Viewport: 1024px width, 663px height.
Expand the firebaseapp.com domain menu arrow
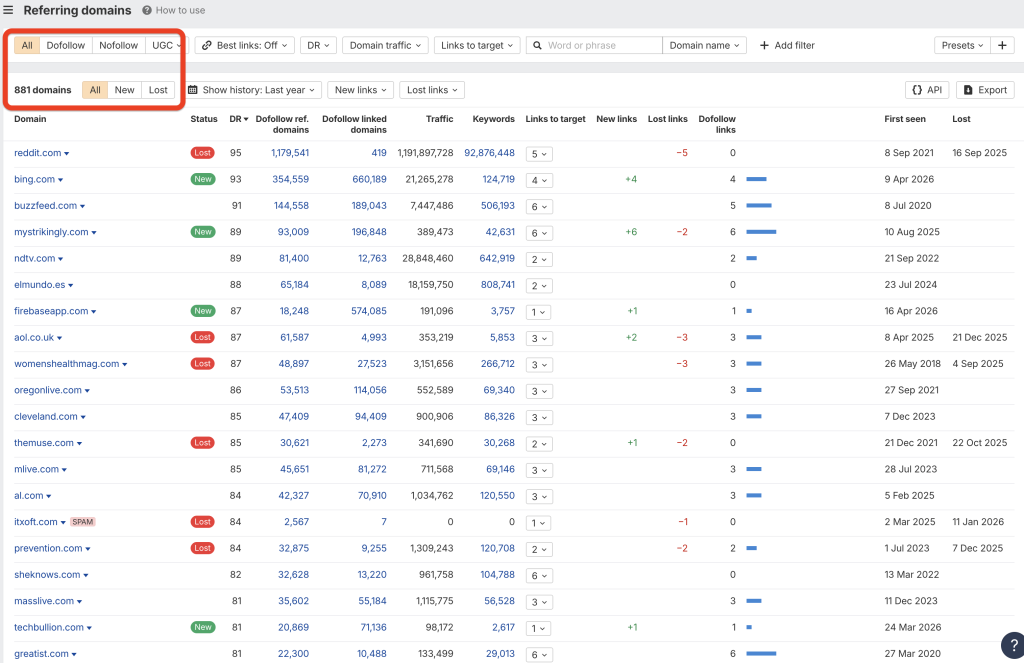click(93, 312)
